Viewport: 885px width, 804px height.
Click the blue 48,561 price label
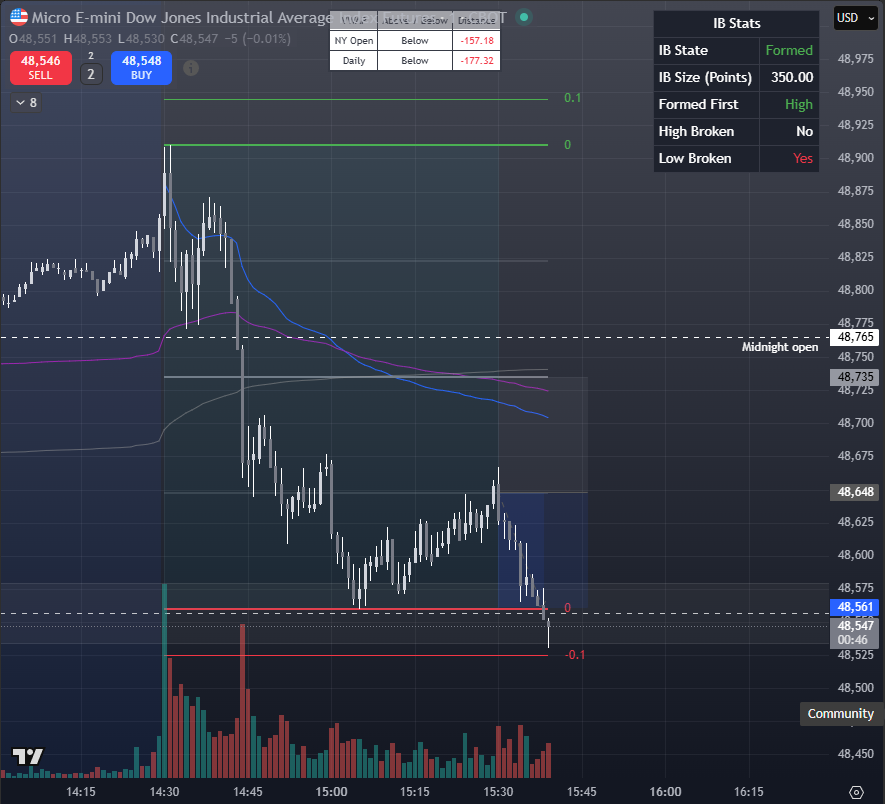pyautogui.click(x=855, y=607)
